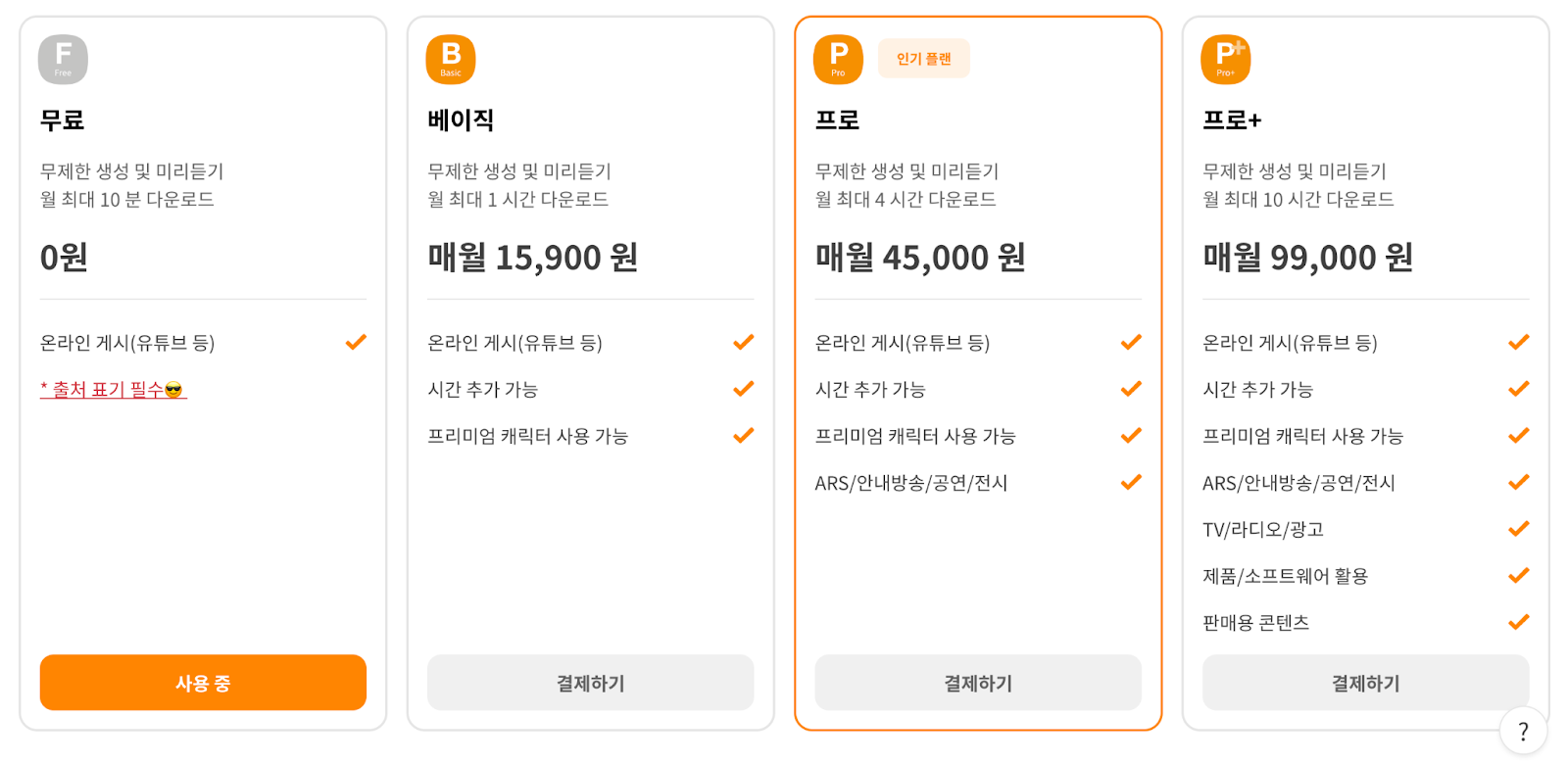Select the 매월 45,000 원 price text
The image size is (1568, 765).
point(920,258)
